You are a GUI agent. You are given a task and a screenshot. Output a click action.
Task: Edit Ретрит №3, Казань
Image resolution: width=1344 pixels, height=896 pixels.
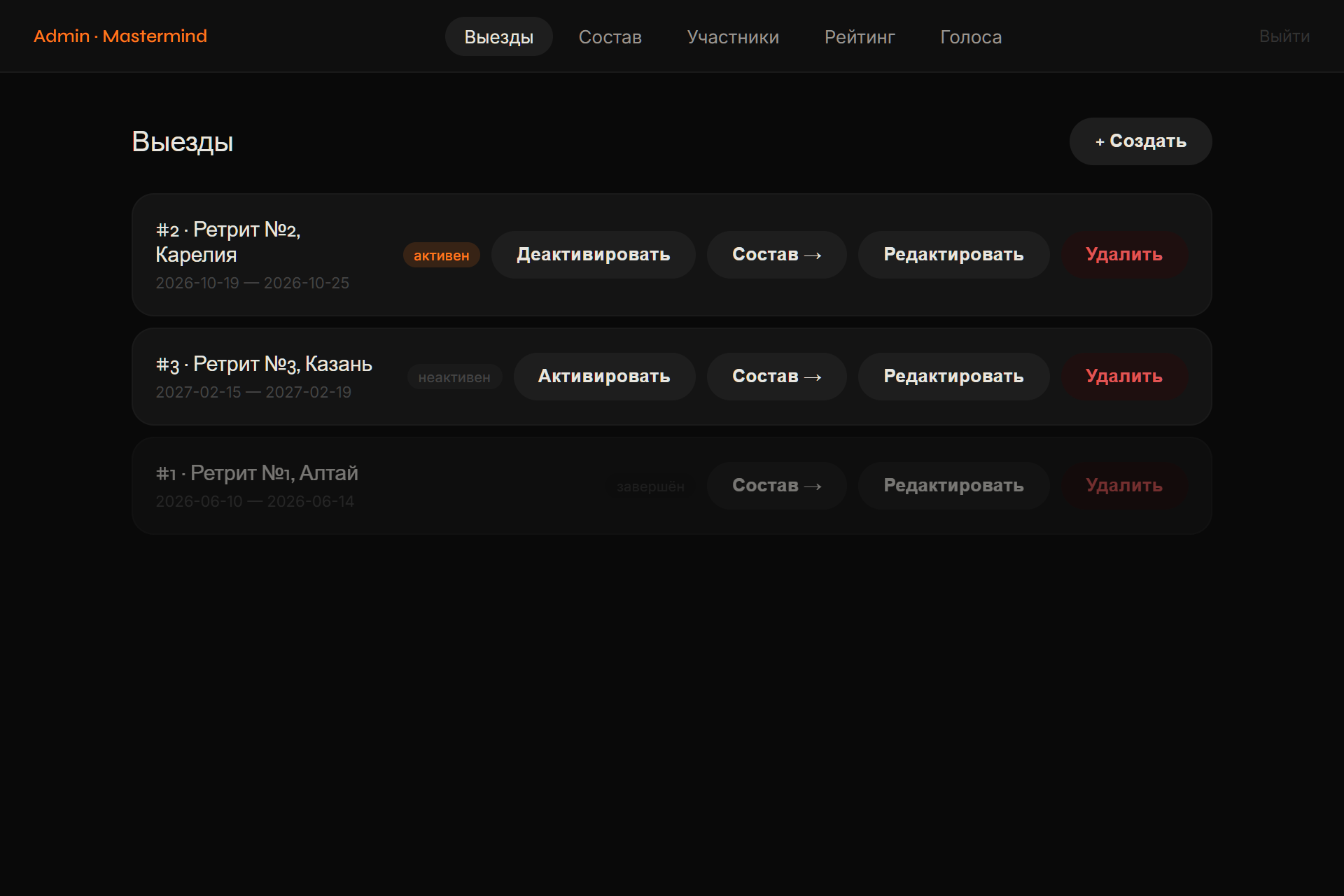pos(953,377)
